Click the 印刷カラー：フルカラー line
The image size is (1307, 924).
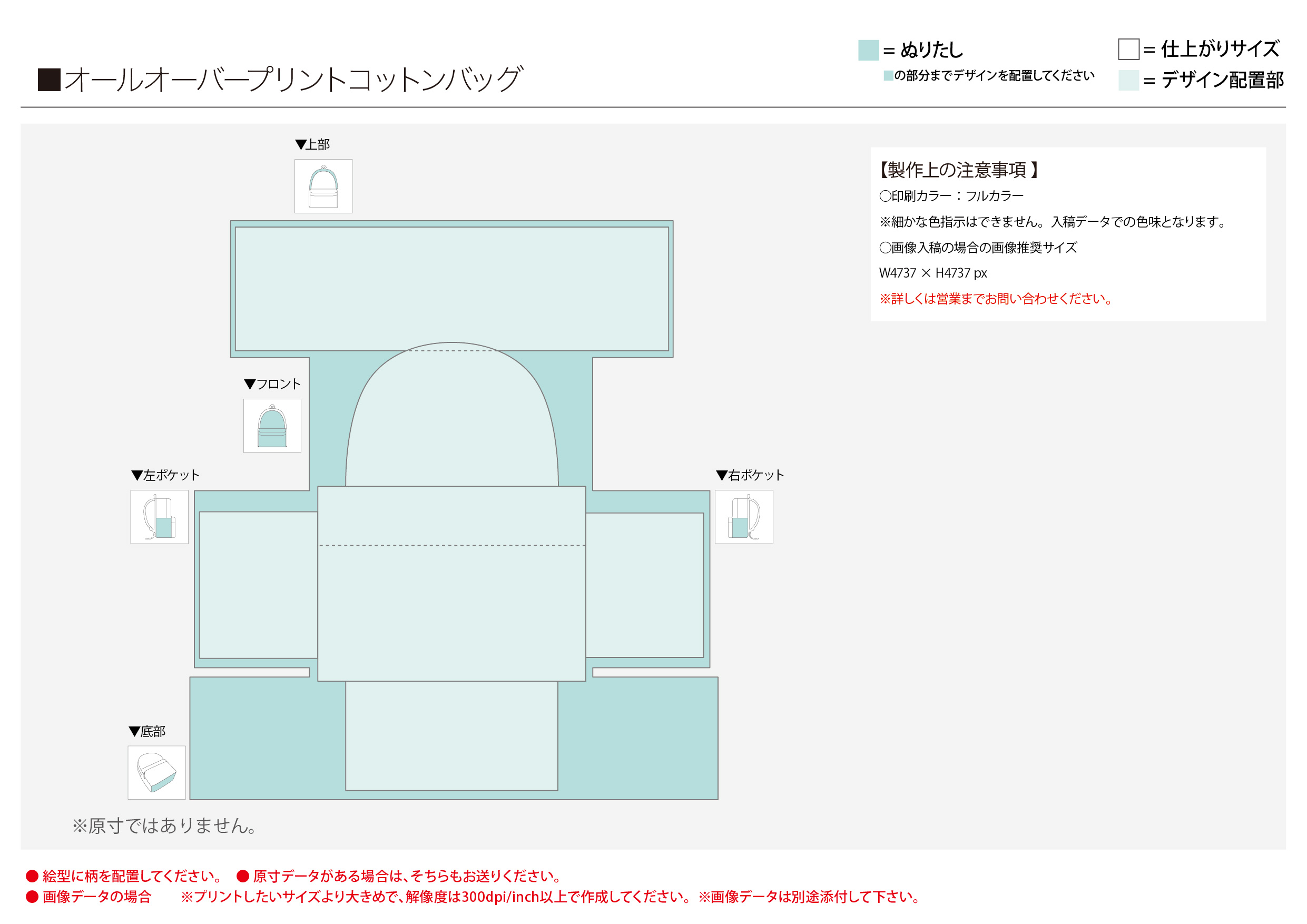pyautogui.click(x=951, y=196)
